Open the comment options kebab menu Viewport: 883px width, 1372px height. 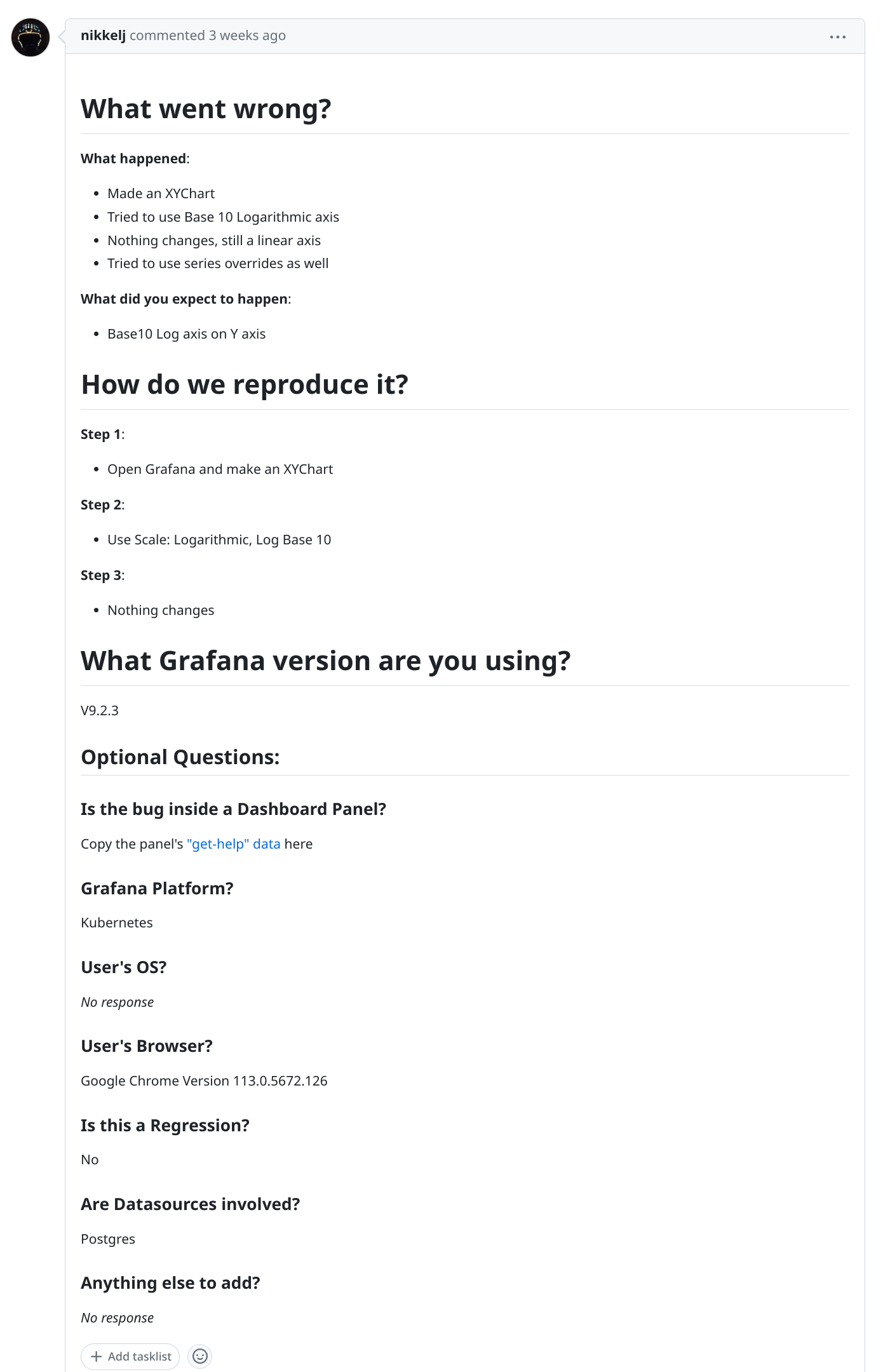839,36
